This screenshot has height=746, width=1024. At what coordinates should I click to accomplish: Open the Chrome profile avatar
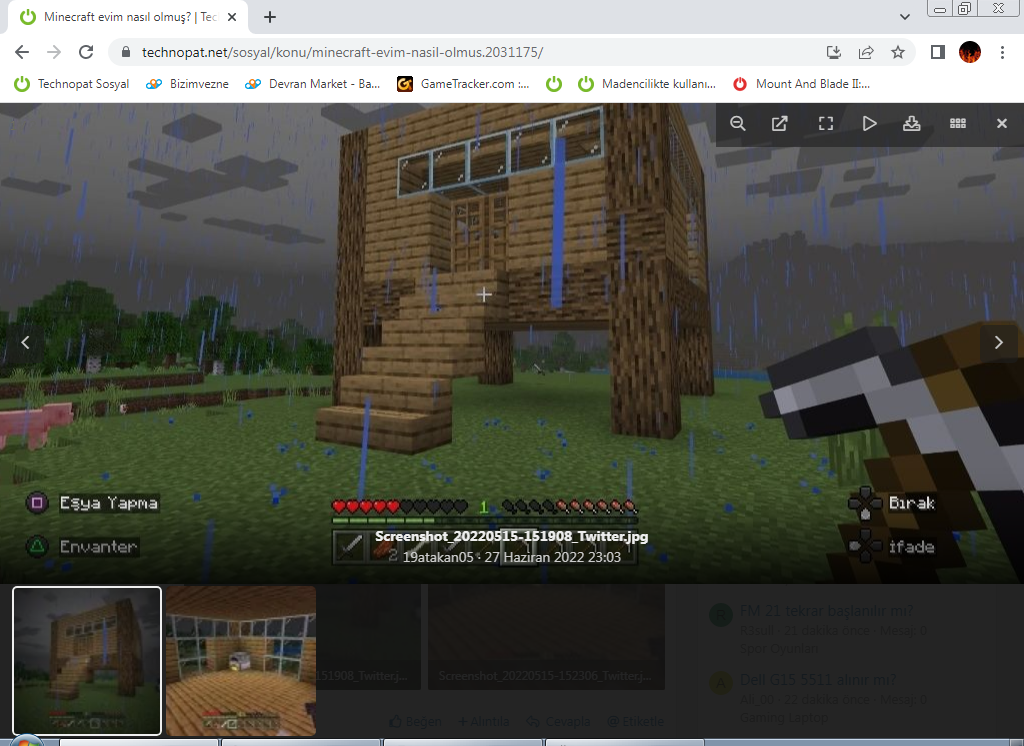970,52
